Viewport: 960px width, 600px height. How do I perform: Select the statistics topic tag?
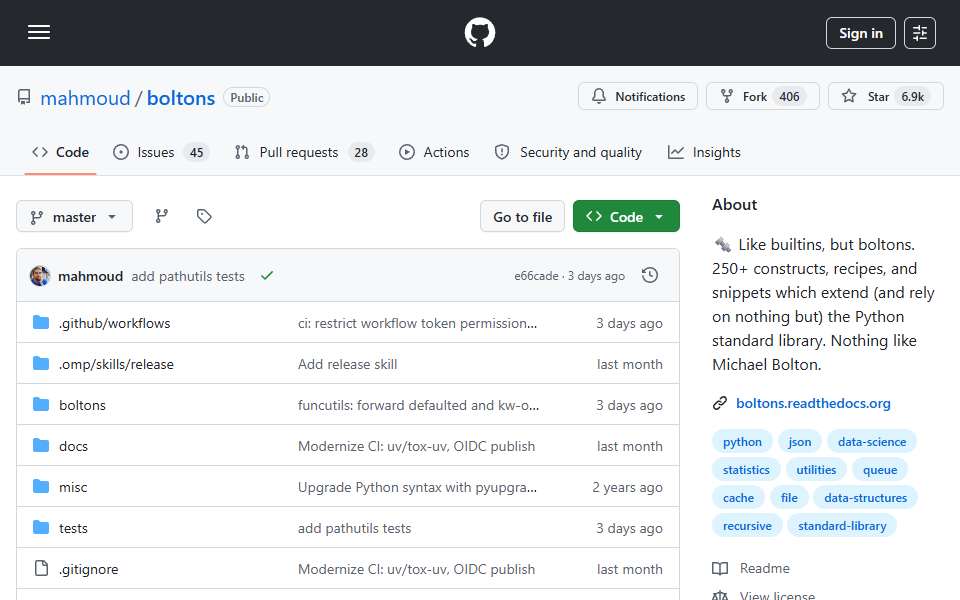746,470
